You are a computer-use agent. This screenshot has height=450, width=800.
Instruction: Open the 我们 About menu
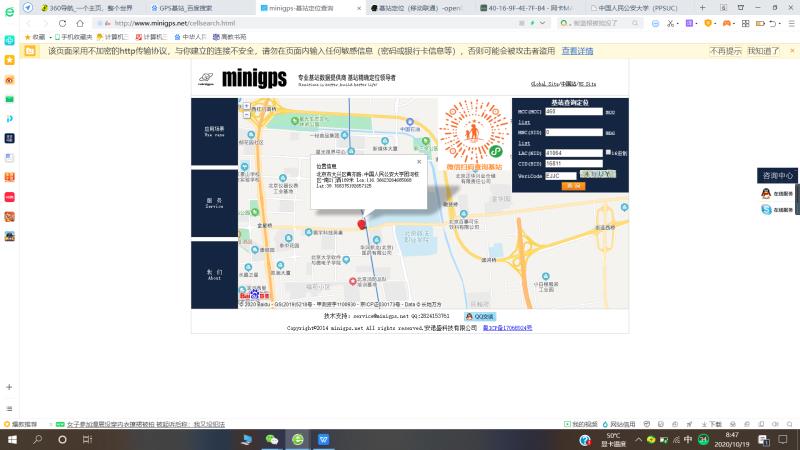(x=214, y=274)
